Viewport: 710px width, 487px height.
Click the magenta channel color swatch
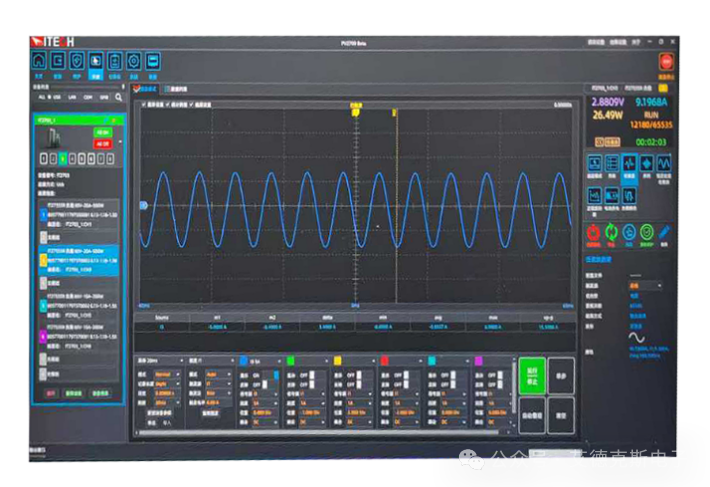coord(479,361)
